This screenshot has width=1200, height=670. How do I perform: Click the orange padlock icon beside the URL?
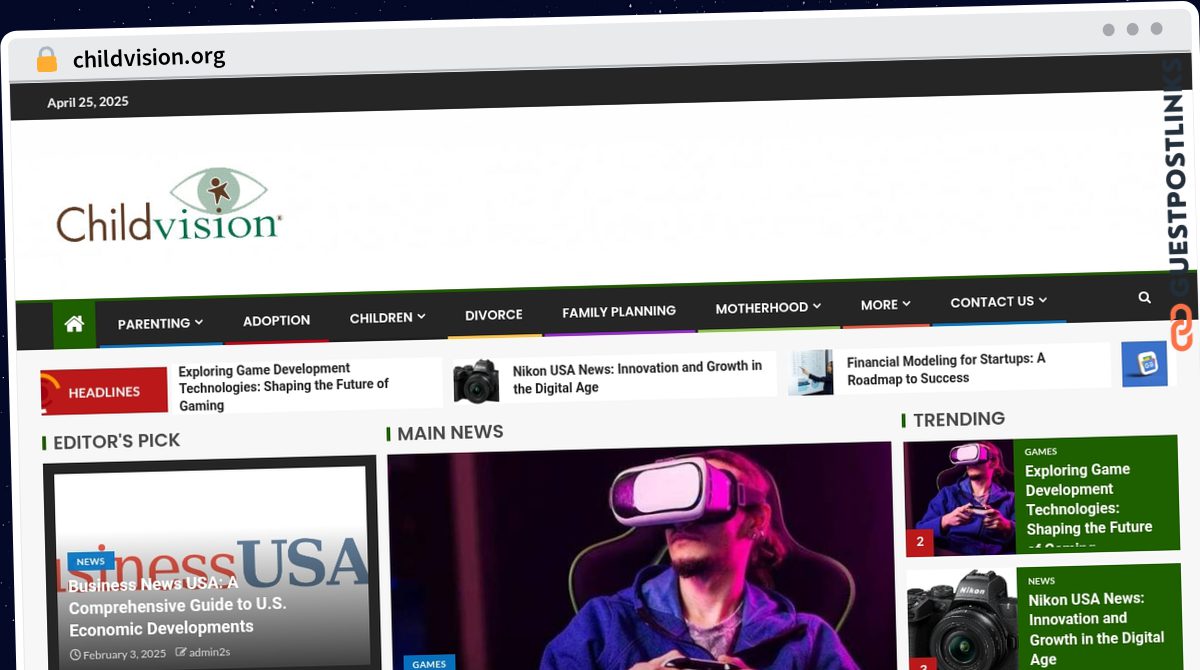coord(46,59)
